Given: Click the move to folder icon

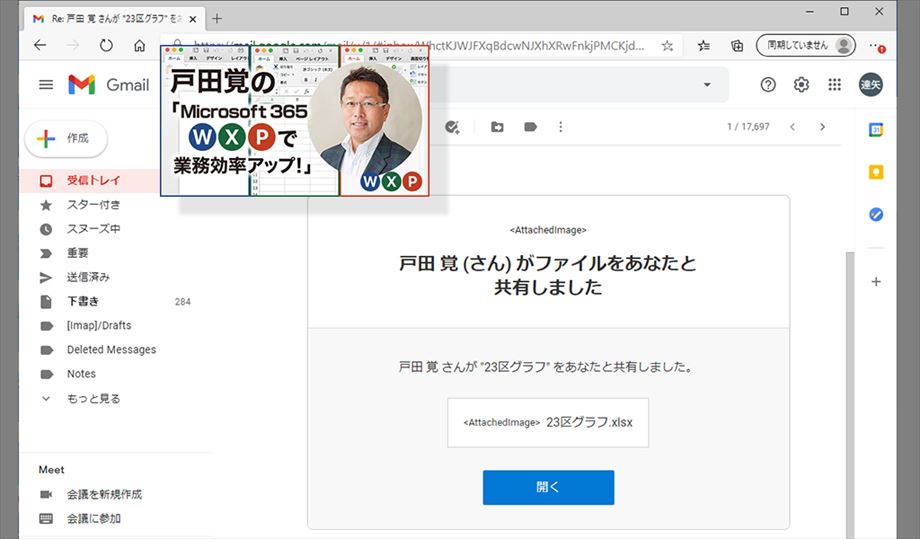Looking at the screenshot, I should point(497,127).
